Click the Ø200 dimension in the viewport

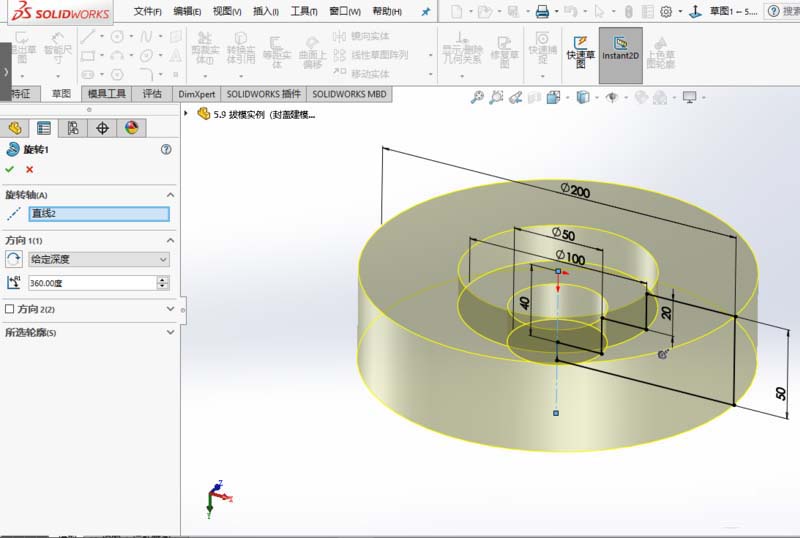575,190
